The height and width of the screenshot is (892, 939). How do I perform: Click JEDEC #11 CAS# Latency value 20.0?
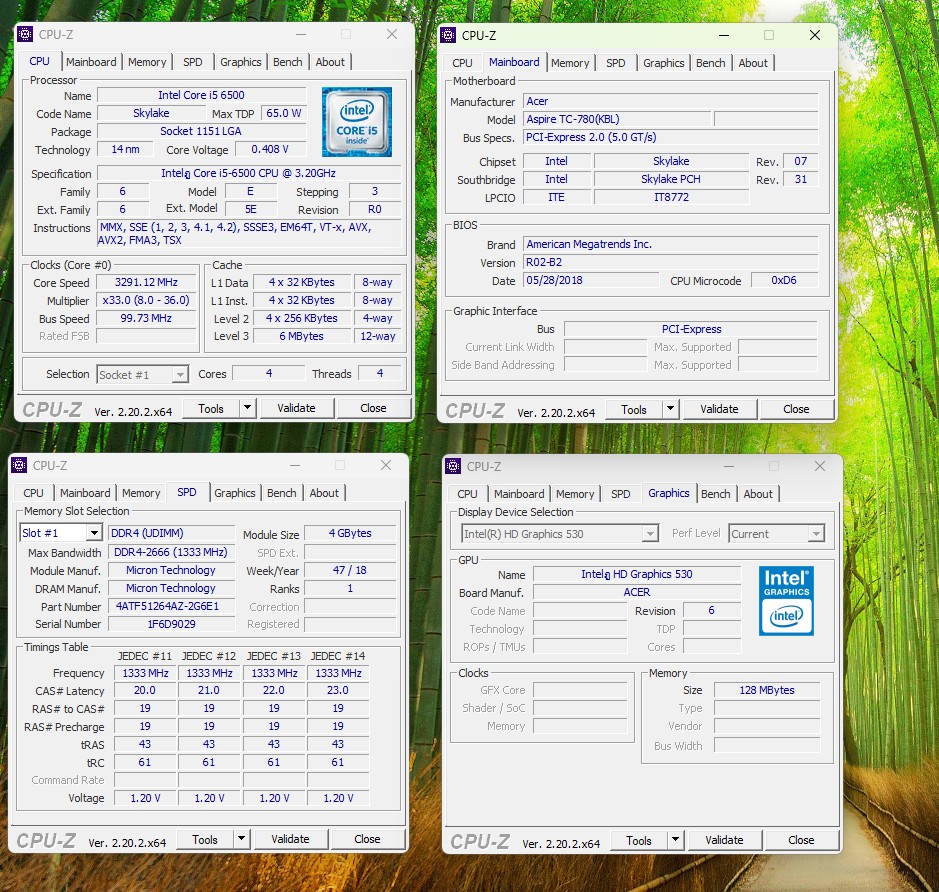click(x=145, y=690)
